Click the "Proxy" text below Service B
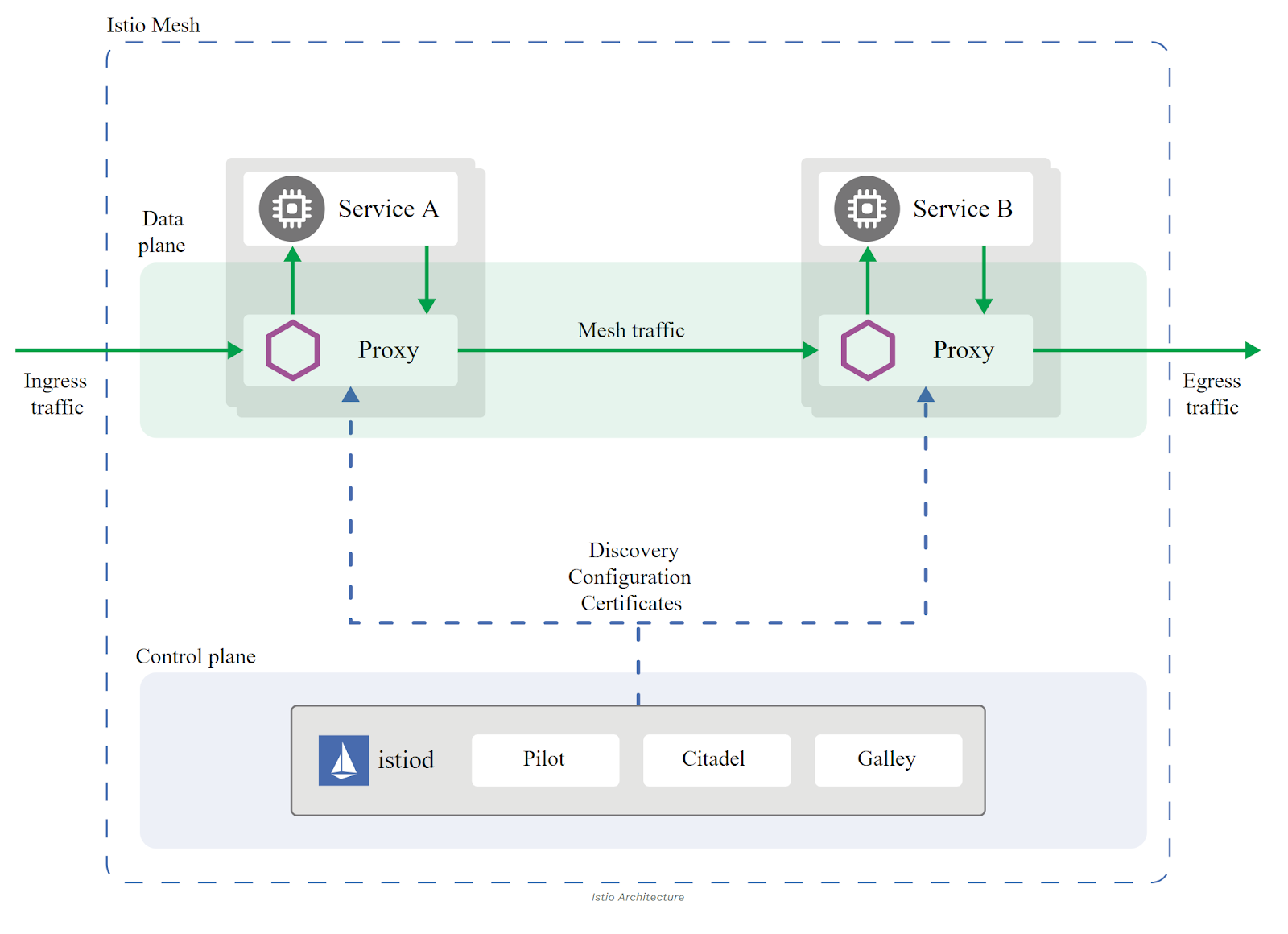Screen dimensions: 1288x934 (964, 351)
